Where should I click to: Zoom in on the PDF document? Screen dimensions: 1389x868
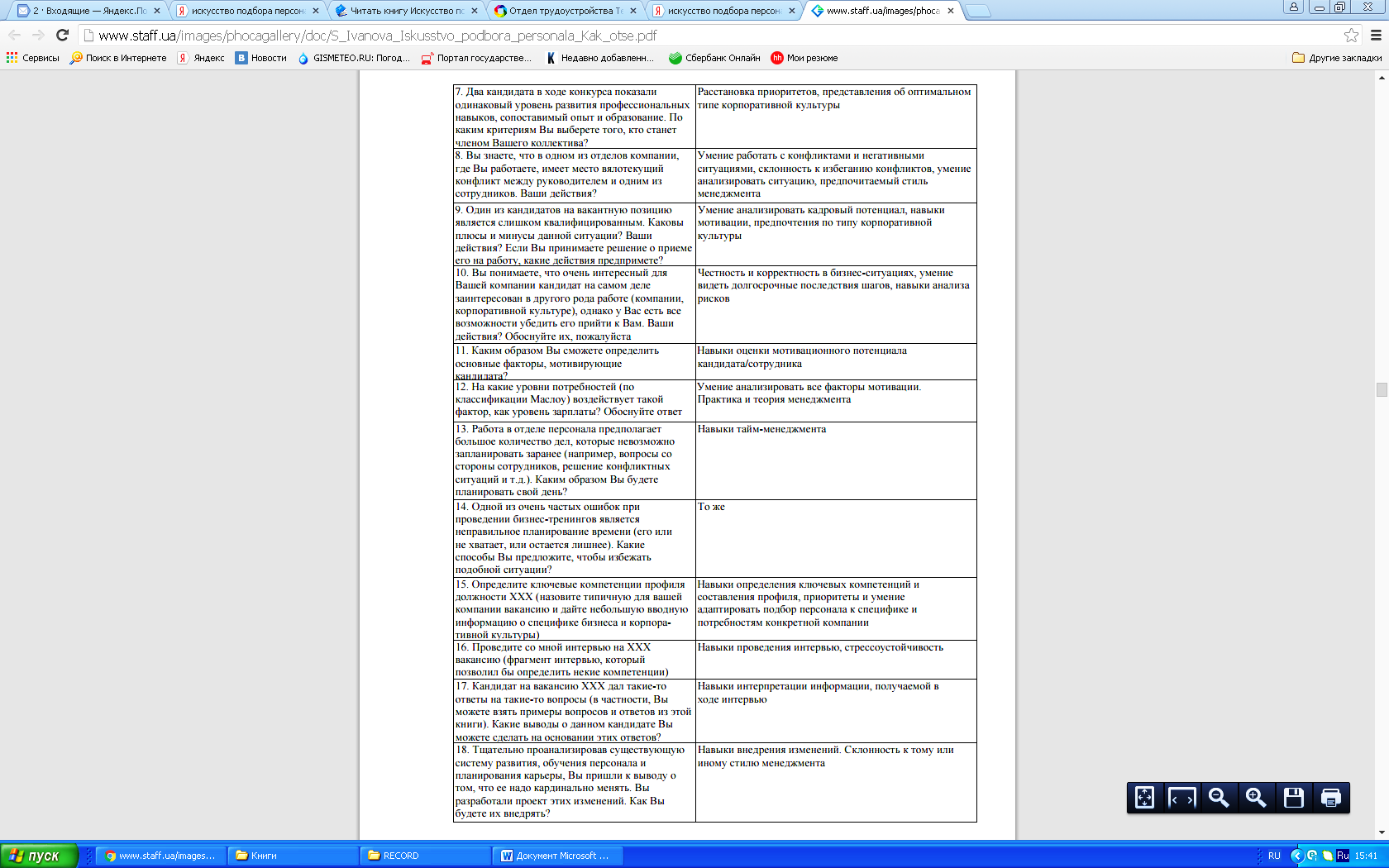pos(1256,798)
